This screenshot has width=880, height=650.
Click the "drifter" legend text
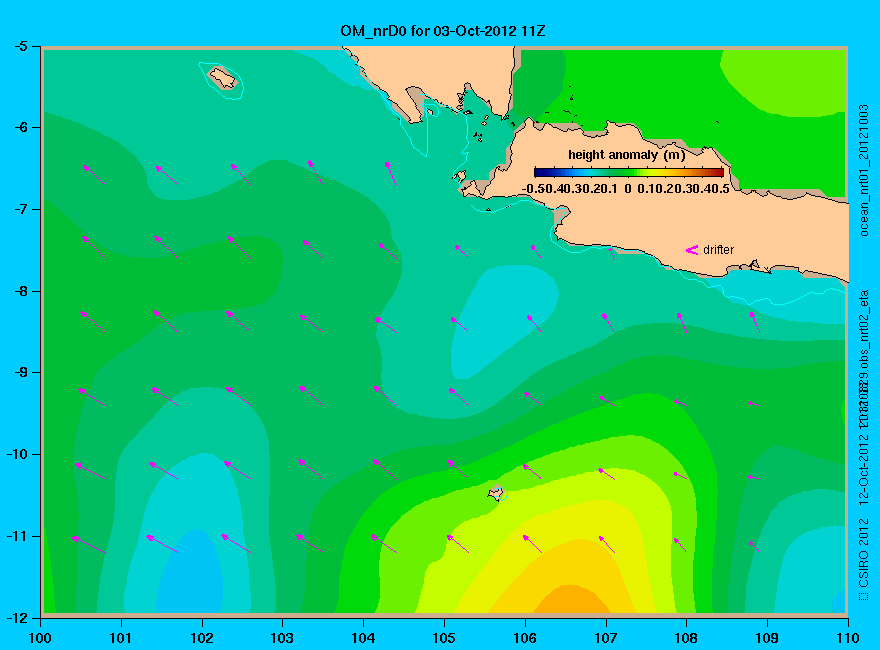[x=718, y=250]
